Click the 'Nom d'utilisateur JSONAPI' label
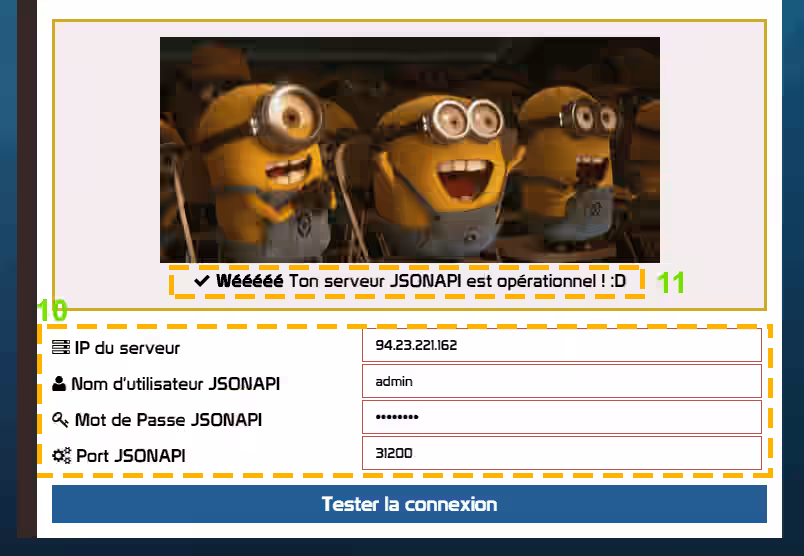The image size is (804, 556). coord(175,384)
